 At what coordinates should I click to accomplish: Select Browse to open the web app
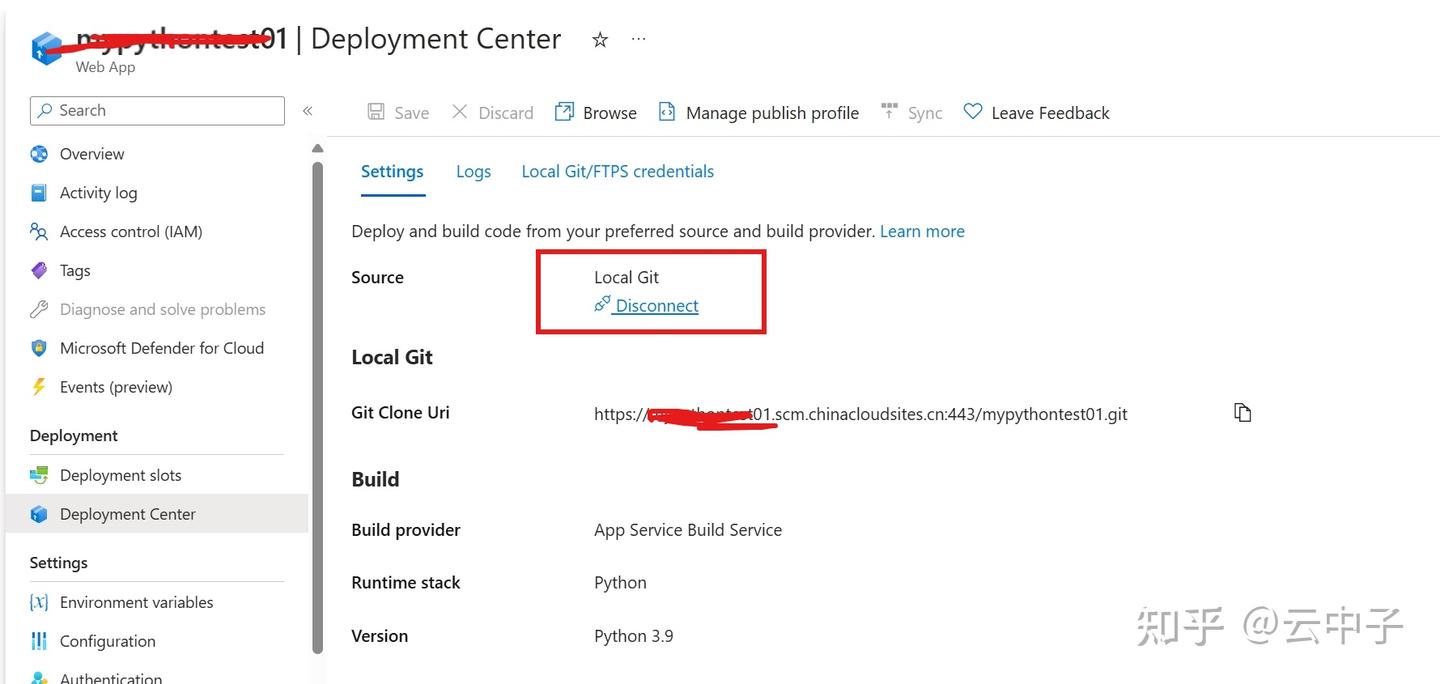[x=596, y=112]
